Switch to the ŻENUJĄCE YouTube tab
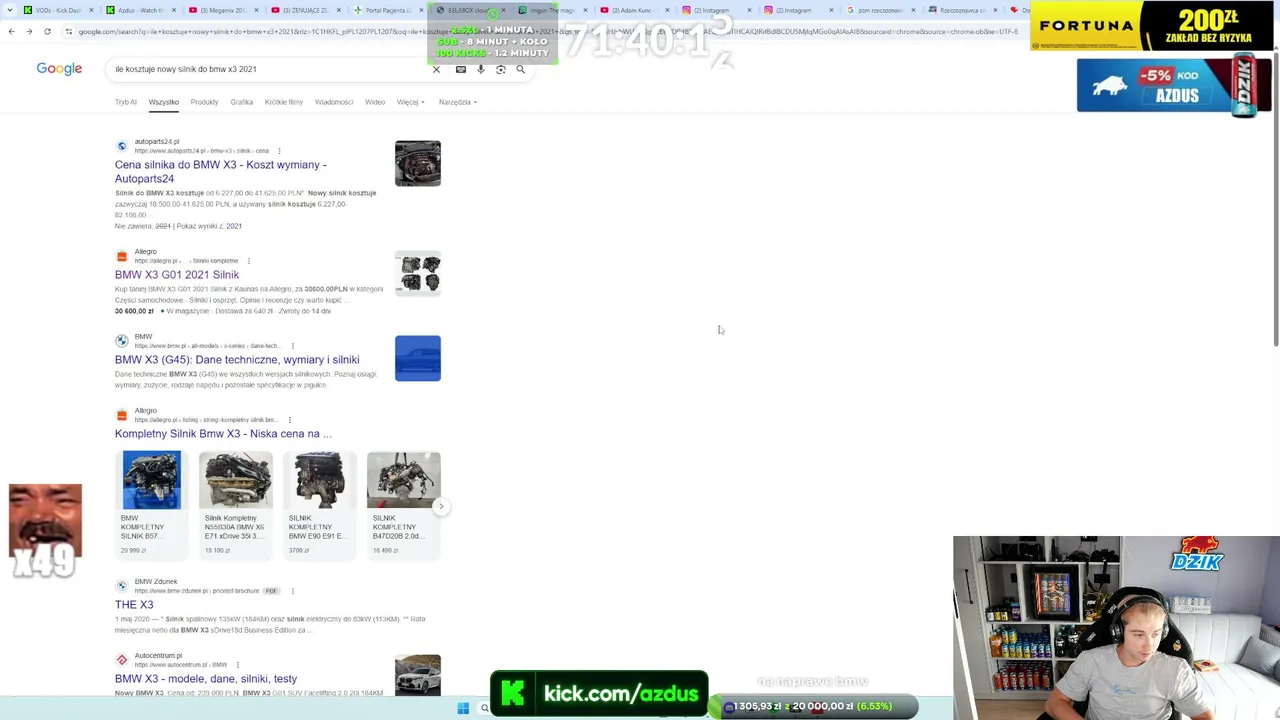 (x=305, y=10)
